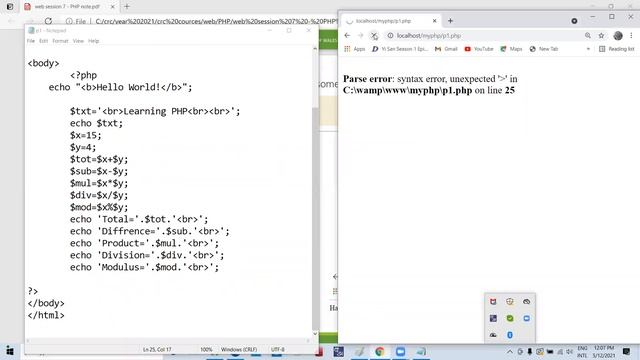This screenshot has width=640, height=360.
Task: Click the green checkmark tray icon
Action: tap(510, 318)
